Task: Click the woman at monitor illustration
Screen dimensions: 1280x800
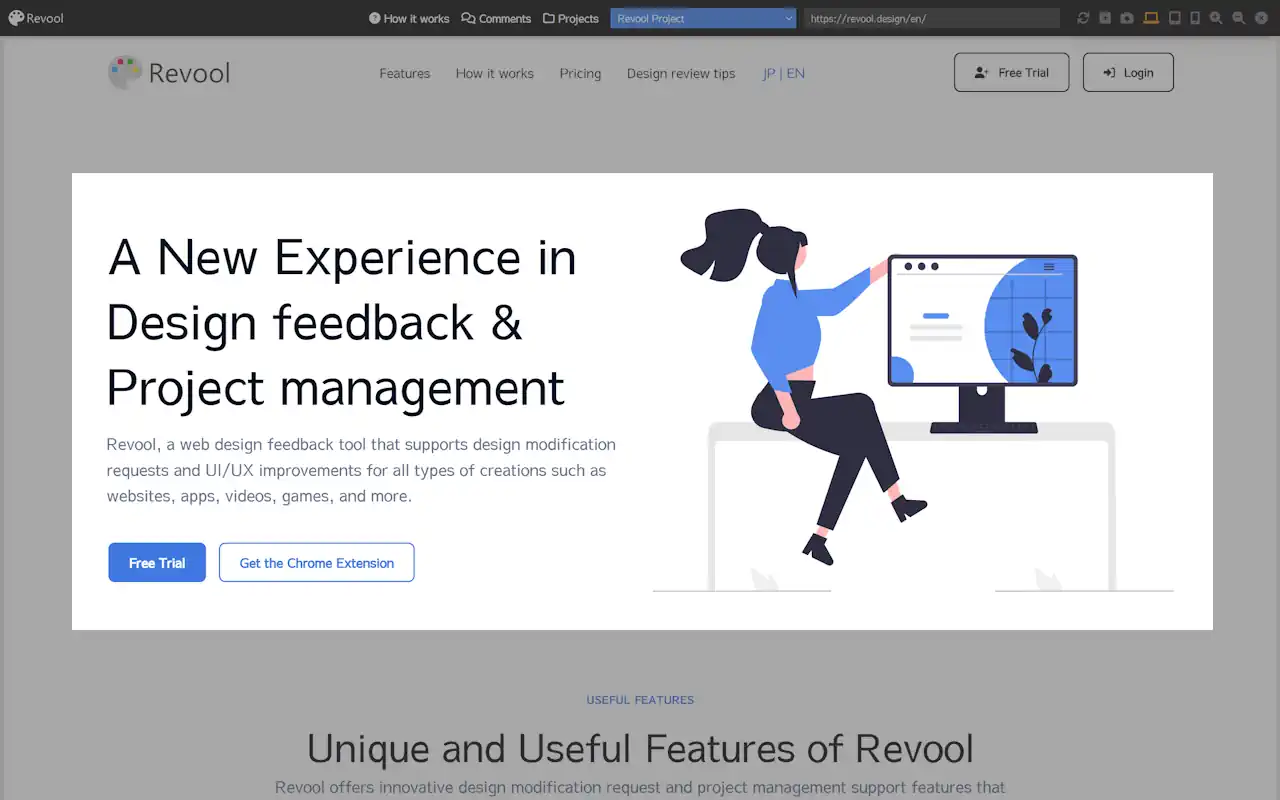Action: (x=913, y=400)
